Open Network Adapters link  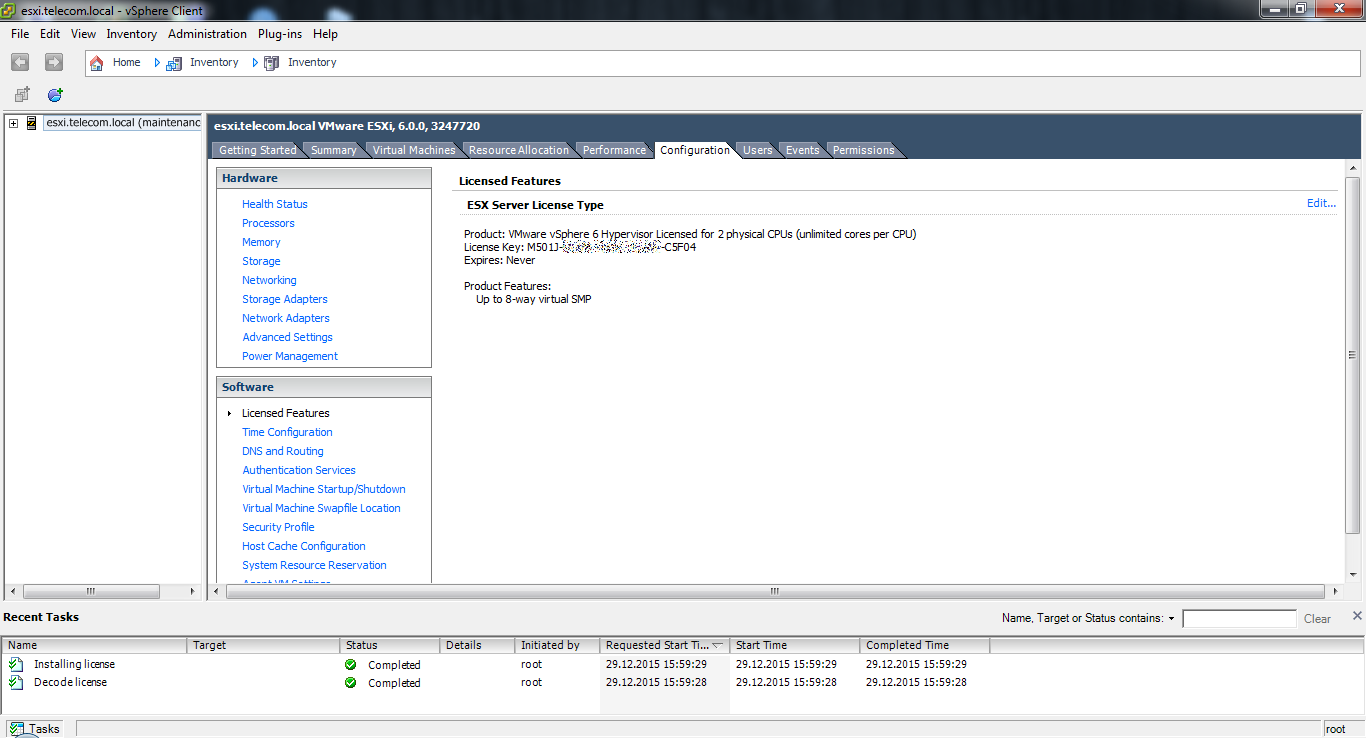286,318
